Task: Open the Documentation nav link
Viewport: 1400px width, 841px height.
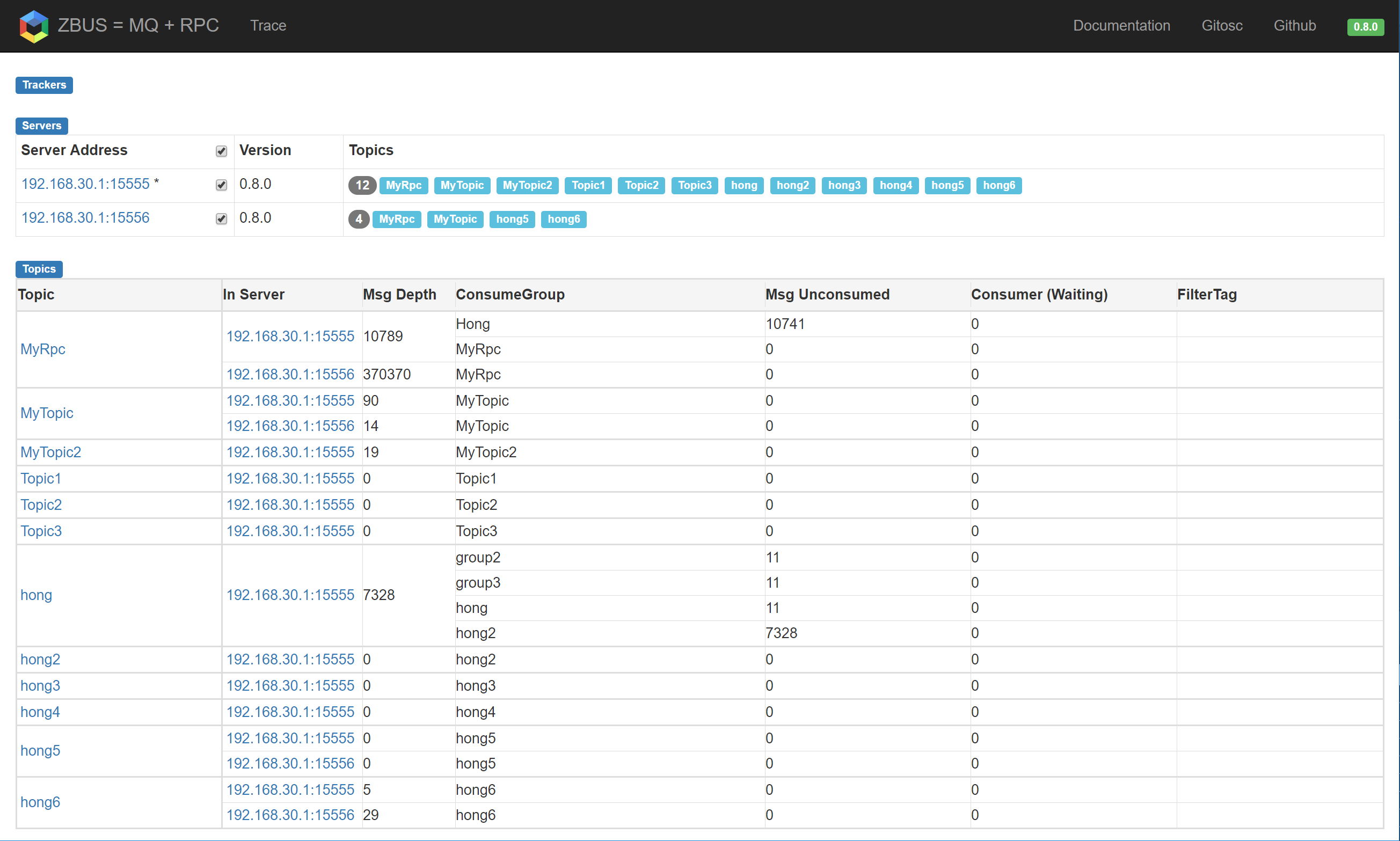Action: (1121, 26)
